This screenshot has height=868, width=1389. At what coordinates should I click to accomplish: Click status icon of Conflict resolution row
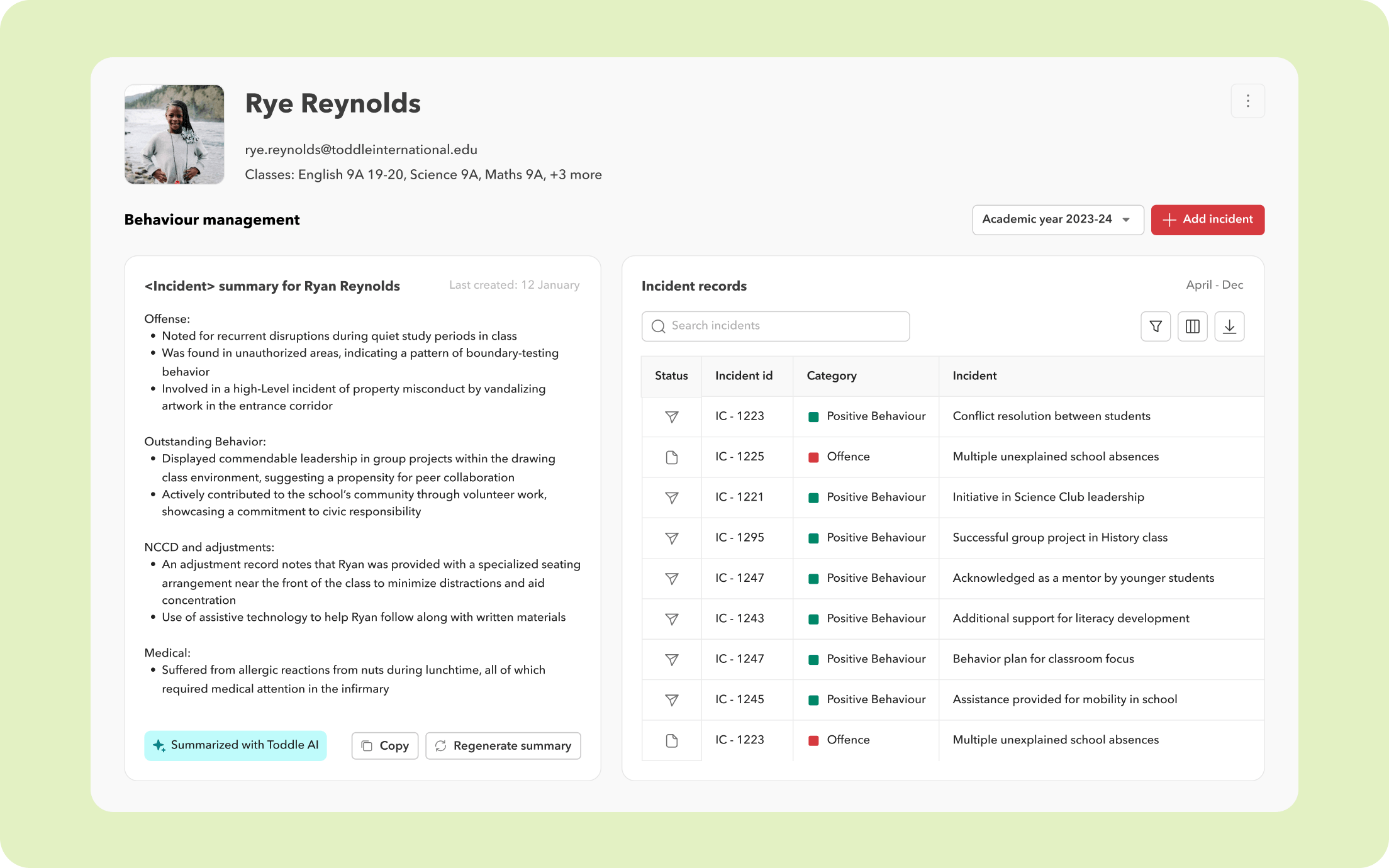pos(672,417)
